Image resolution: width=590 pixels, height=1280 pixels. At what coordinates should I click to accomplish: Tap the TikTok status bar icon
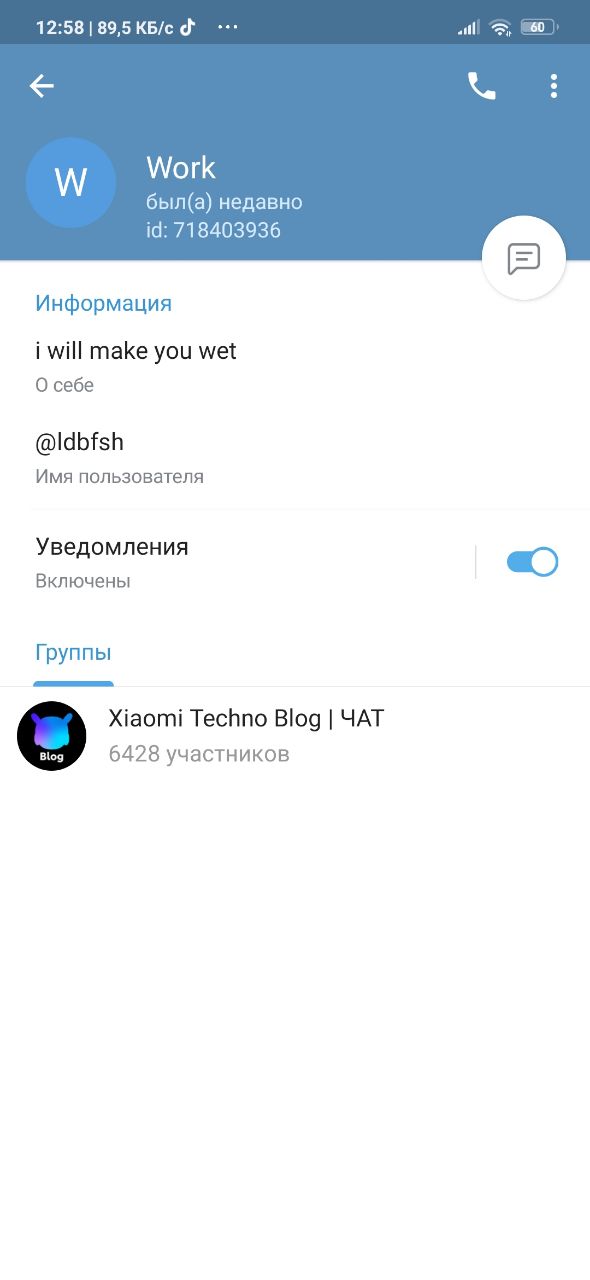187,27
